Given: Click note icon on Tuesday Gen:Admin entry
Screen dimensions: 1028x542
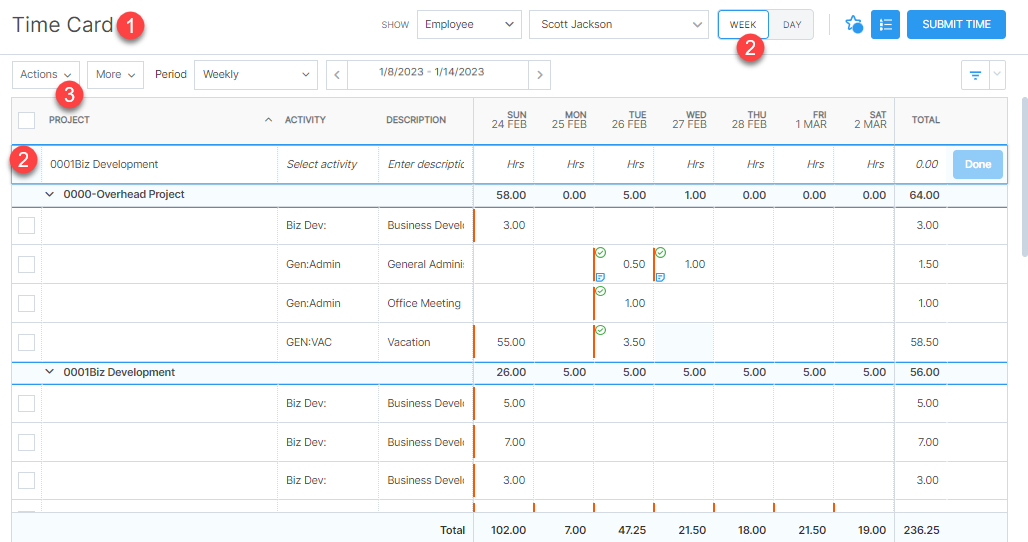Looking at the screenshot, I should [600, 277].
